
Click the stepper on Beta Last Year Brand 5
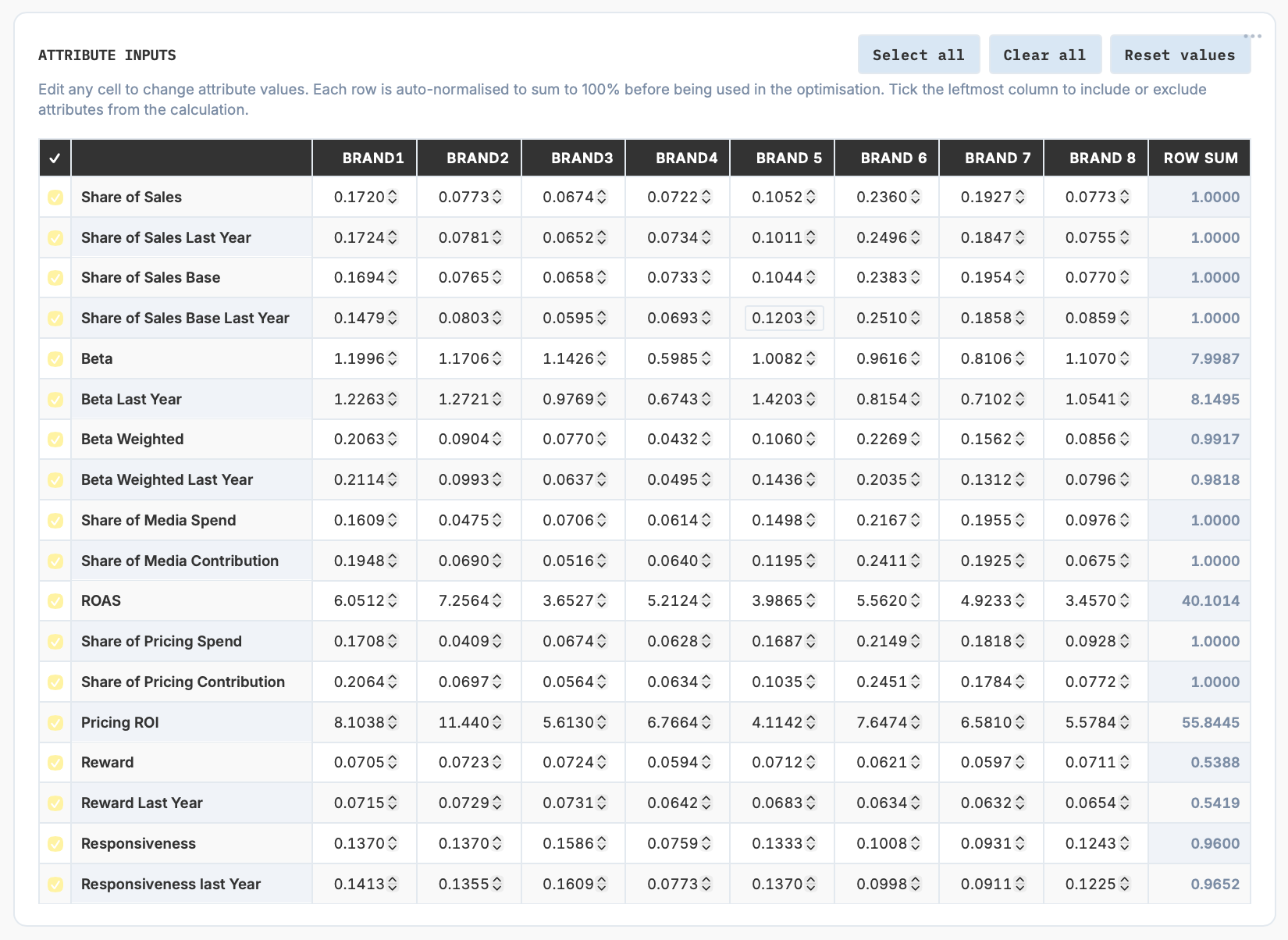(x=811, y=400)
